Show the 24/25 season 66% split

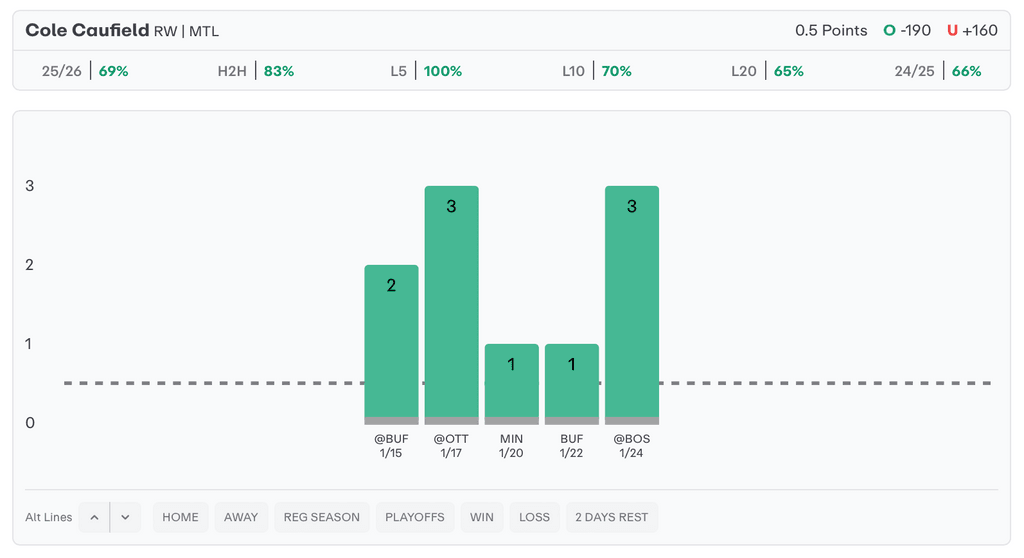[938, 71]
